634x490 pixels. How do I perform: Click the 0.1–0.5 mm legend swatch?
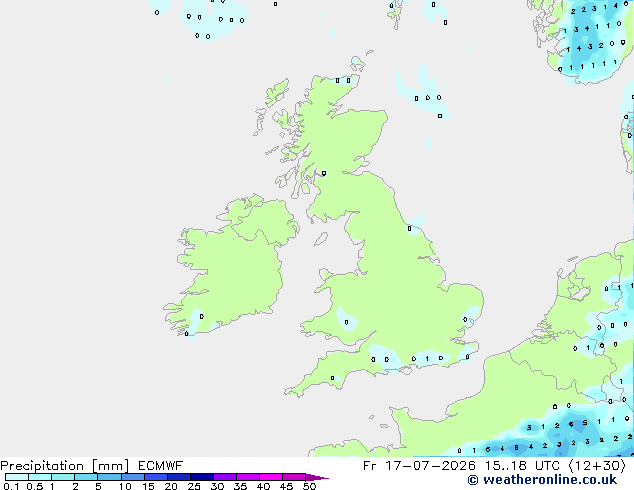pyautogui.click(x=17, y=477)
